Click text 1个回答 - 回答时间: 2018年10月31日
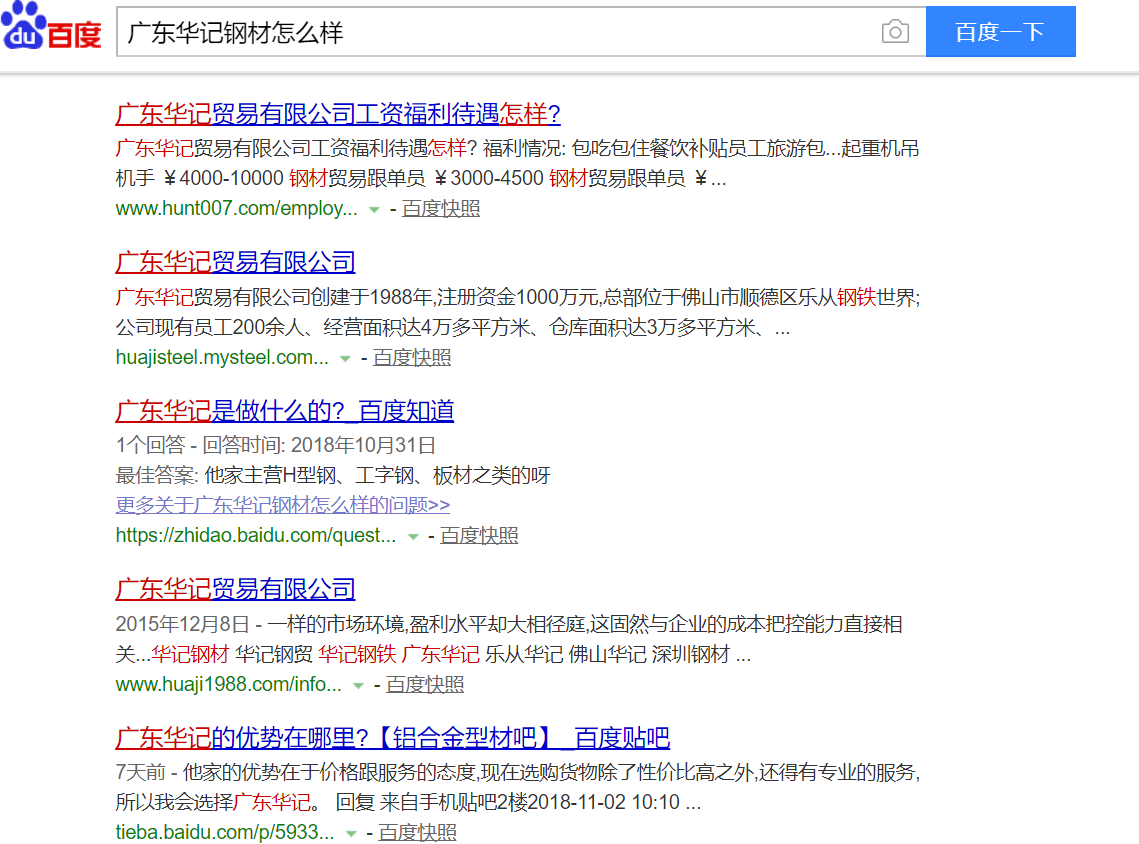The height and width of the screenshot is (844, 1139). (276, 445)
